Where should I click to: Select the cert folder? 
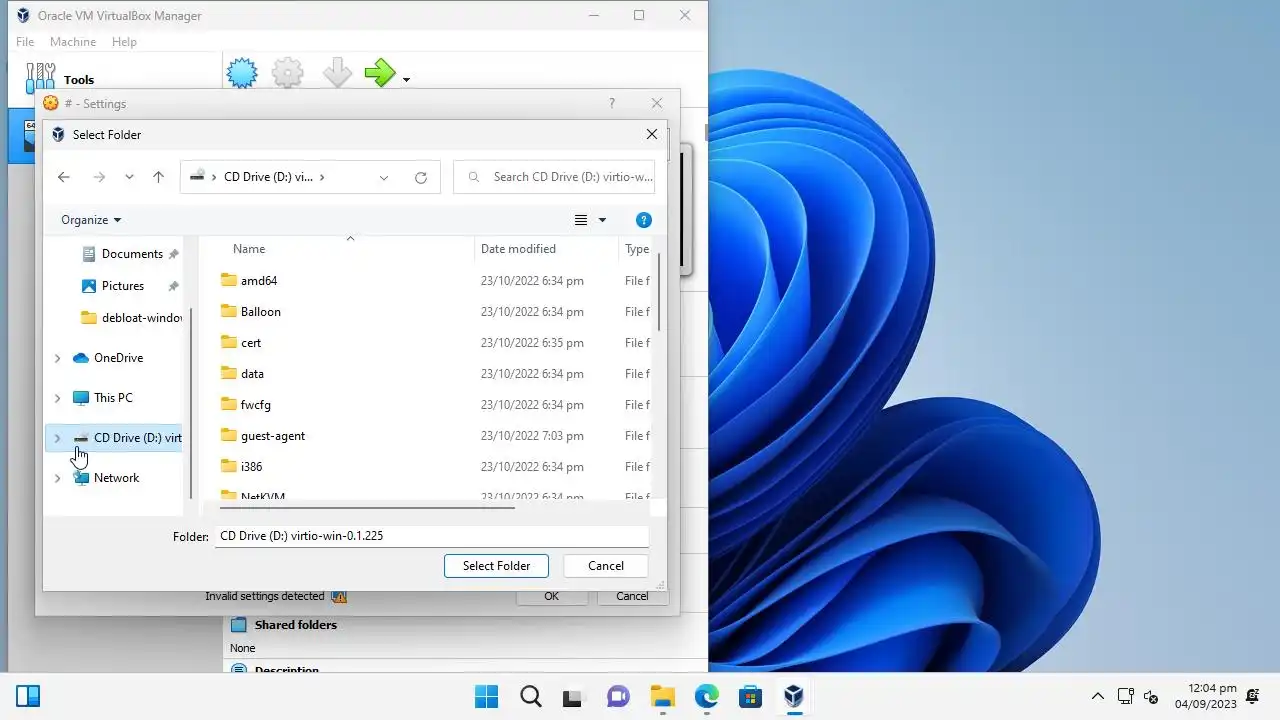pyautogui.click(x=250, y=343)
